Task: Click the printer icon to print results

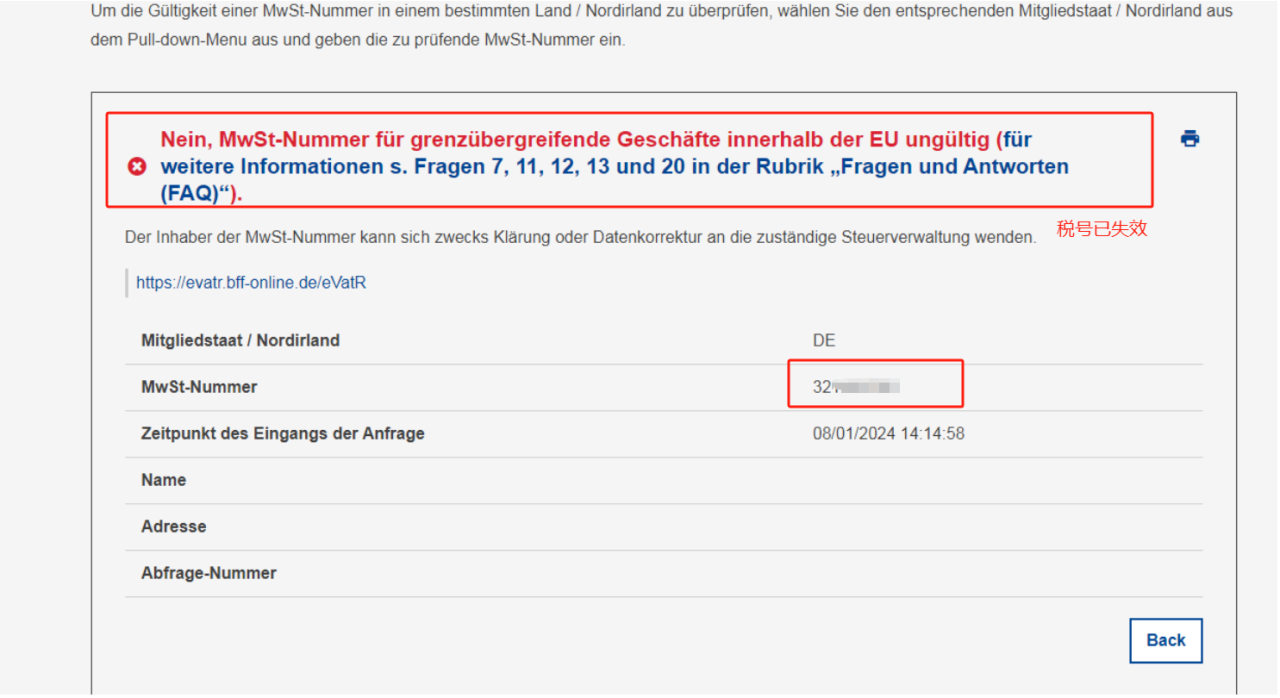Action: (1189, 139)
